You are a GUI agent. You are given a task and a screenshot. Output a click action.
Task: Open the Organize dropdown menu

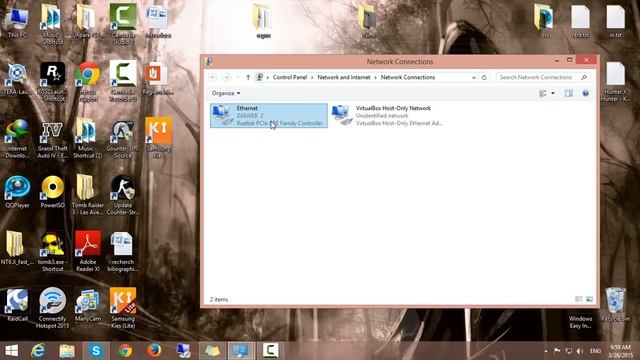[226, 93]
